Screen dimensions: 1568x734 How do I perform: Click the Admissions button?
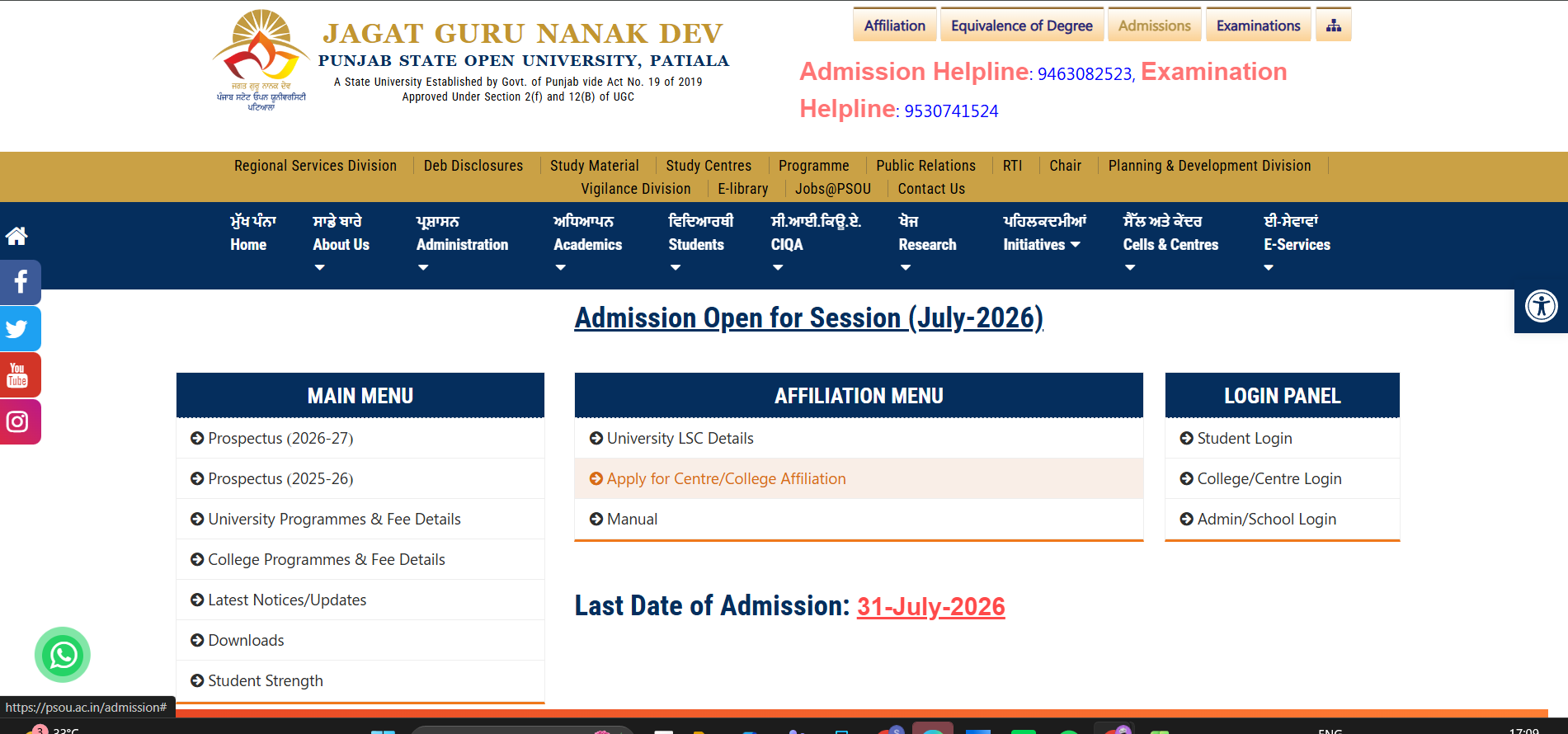(x=1154, y=26)
